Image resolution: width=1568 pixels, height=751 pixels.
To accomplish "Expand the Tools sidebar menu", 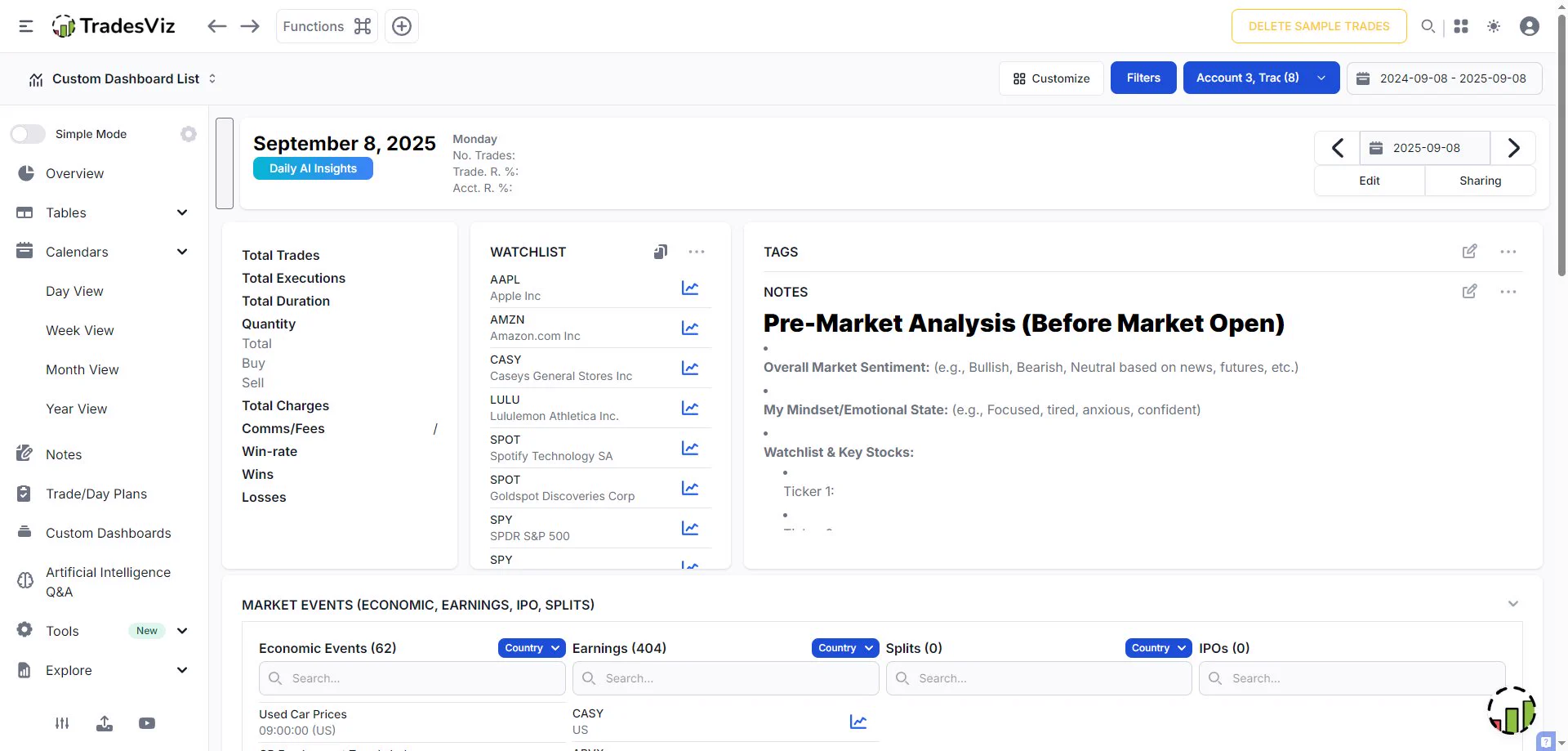I will pos(102,631).
